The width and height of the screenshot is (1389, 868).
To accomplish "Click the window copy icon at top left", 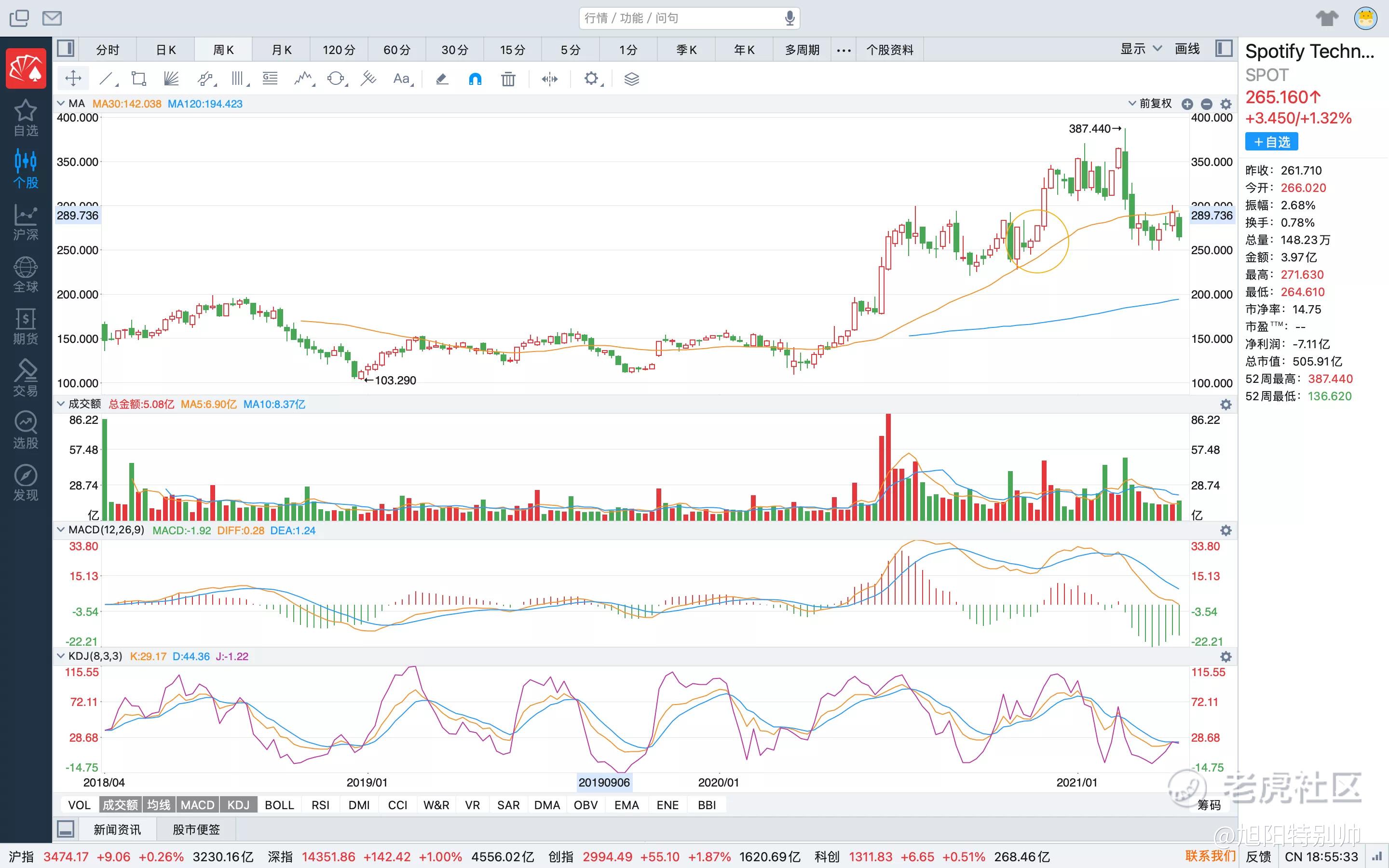I will 19,18.
